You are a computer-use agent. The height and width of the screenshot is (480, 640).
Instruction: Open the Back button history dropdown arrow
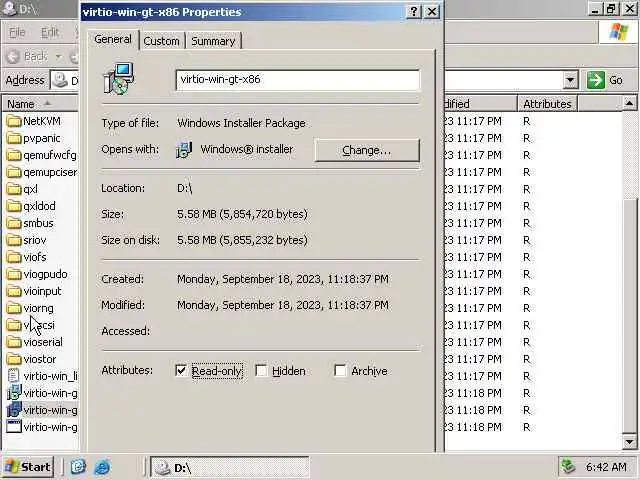coord(59,57)
